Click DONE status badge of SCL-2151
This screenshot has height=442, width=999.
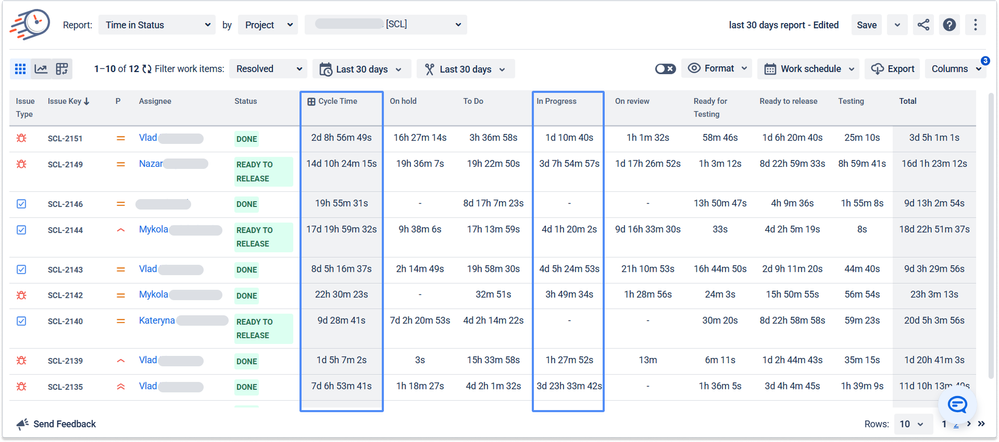(247, 138)
